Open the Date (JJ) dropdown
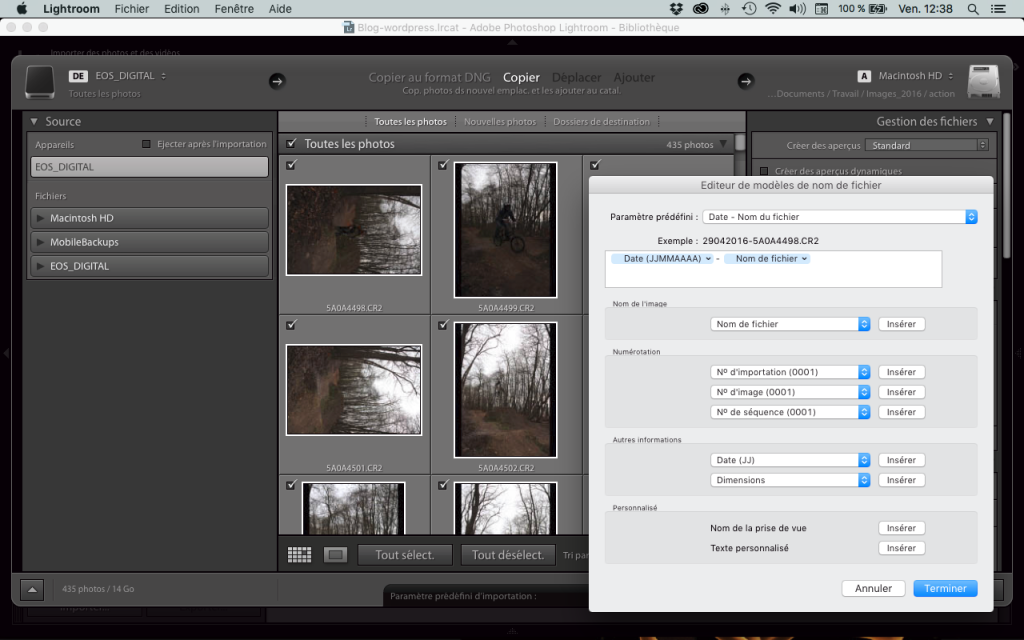This screenshot has width=1024, height=640. coord(790,460)
